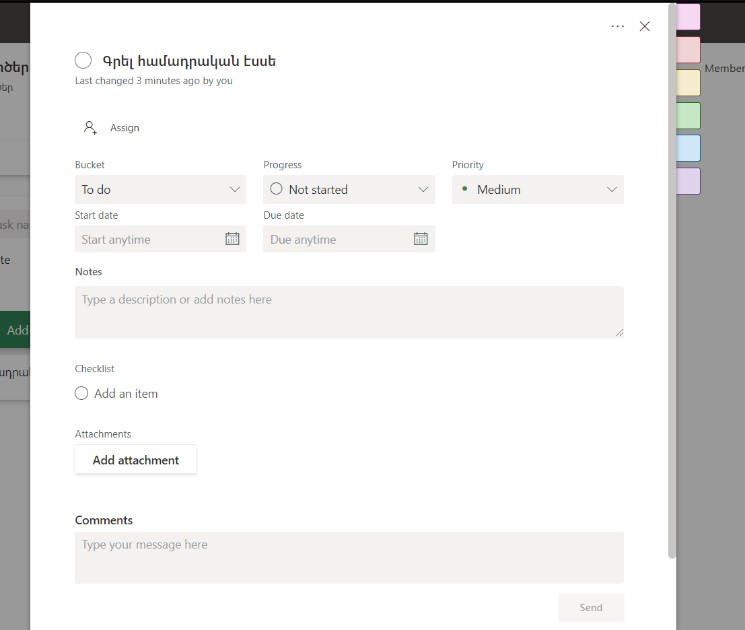Screen dimensions: 745x630
Task: Open the Priority dropdown showing Medium
Action: pos(537,190)
